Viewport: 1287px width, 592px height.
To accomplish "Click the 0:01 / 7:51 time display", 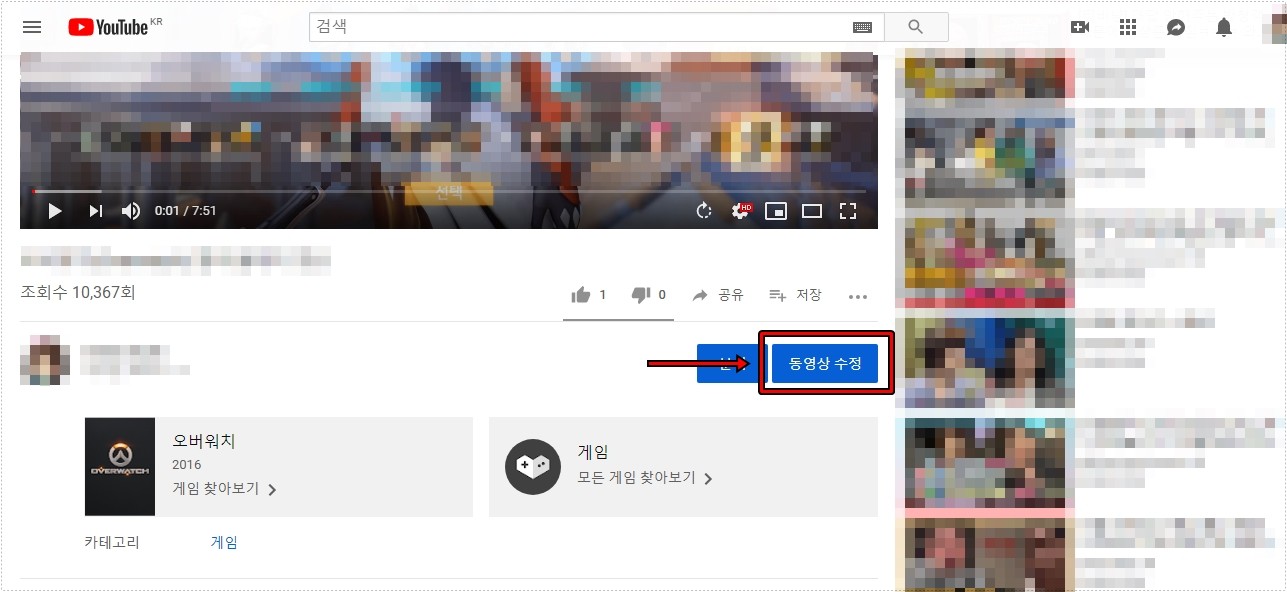I will tap(185, 211).
